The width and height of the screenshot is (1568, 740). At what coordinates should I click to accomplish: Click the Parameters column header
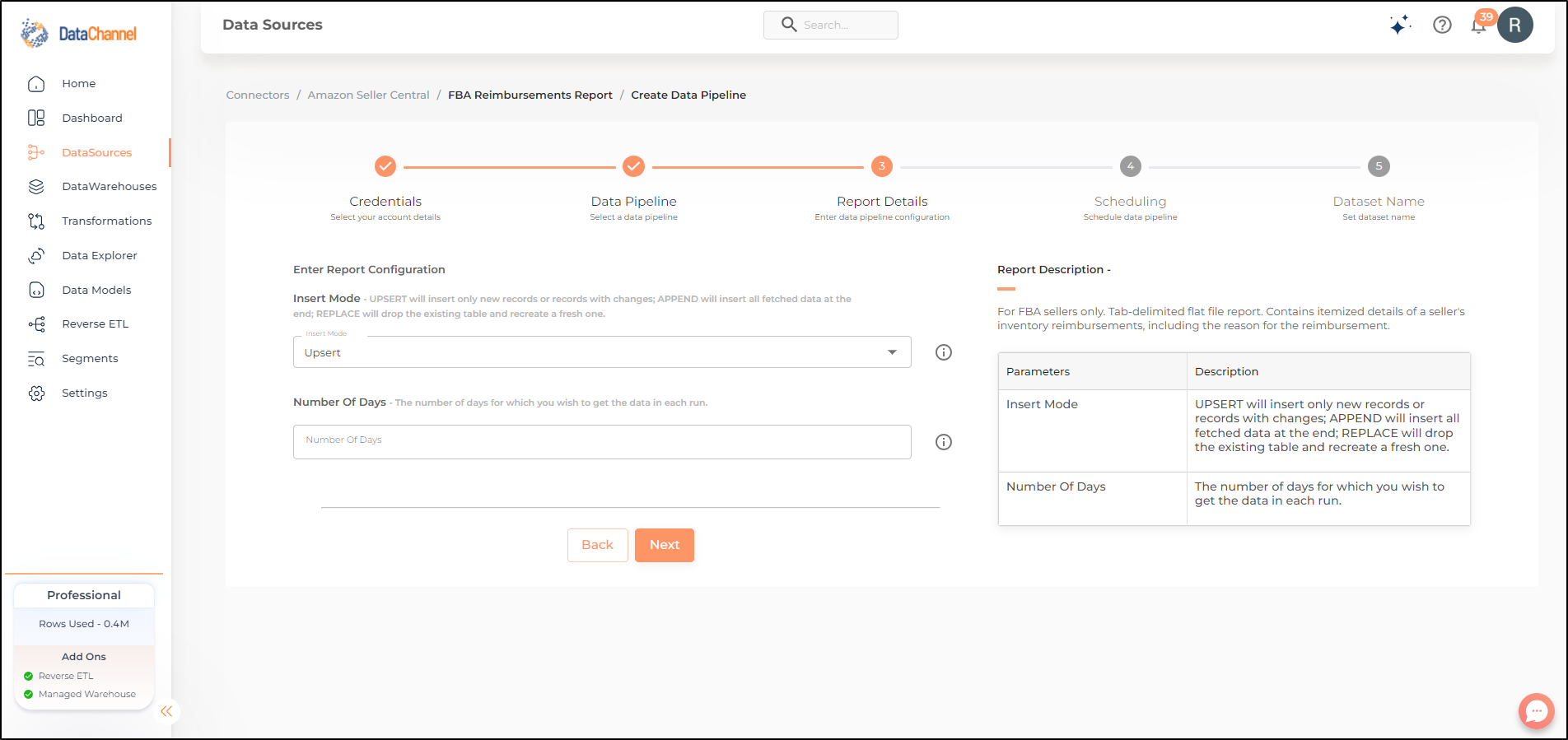(1092, 371)
